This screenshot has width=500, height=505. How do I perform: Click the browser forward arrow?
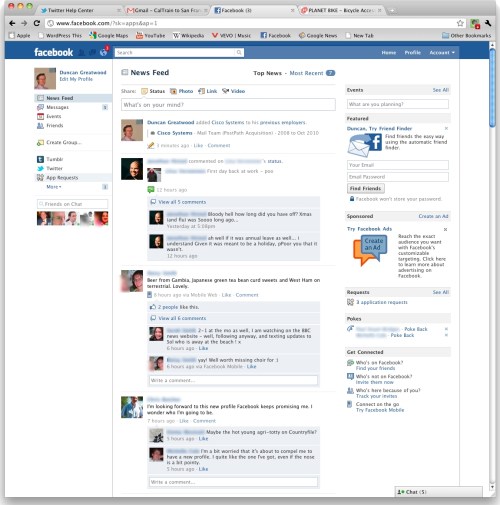24,23
